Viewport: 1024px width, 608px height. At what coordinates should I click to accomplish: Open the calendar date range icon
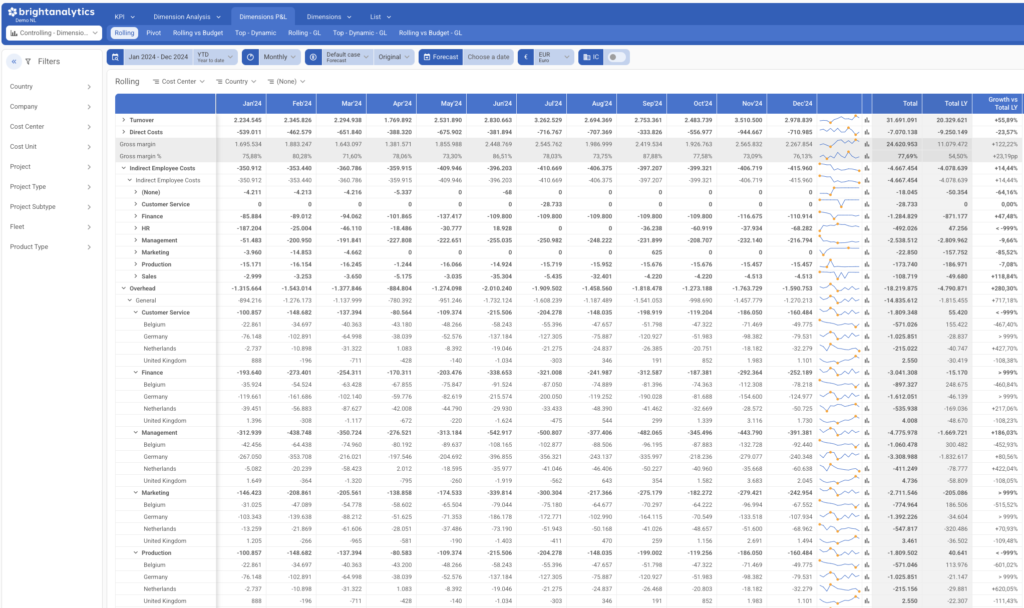115,57
